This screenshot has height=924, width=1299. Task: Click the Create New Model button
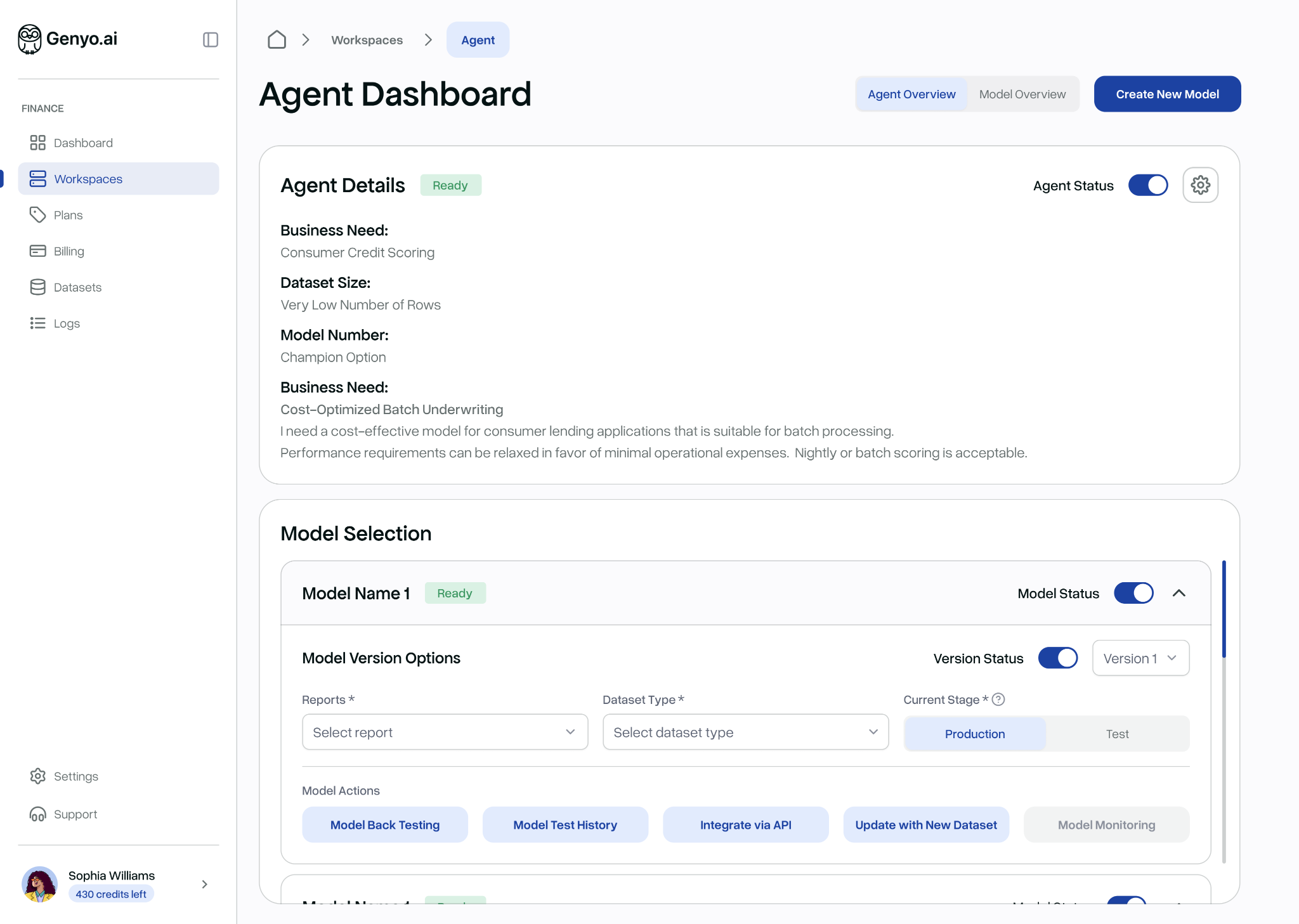[1167, 94]
